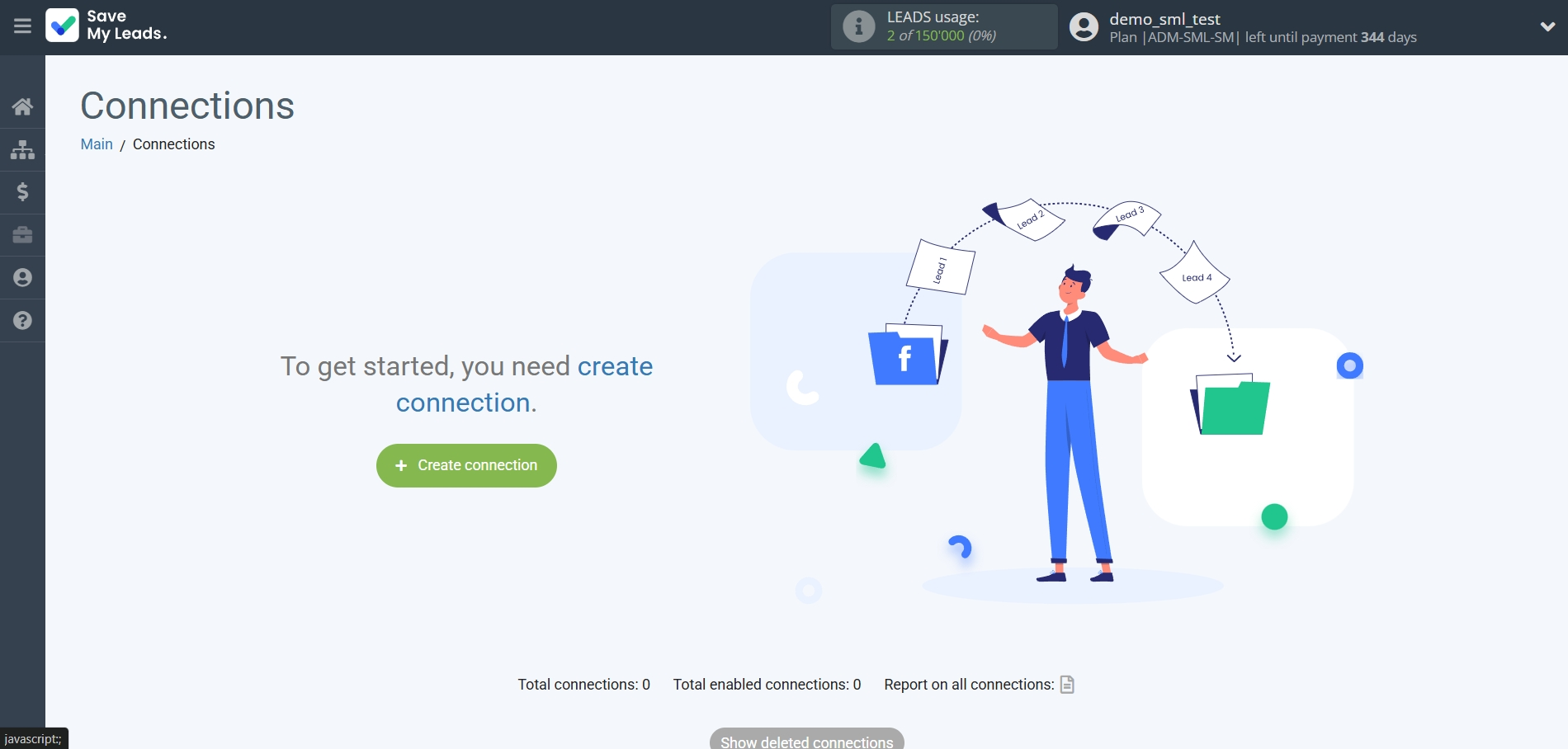Expand the account dropdown chevron in the header
This screenshot has height=749, width=1568.
(x=1547, y=26)
